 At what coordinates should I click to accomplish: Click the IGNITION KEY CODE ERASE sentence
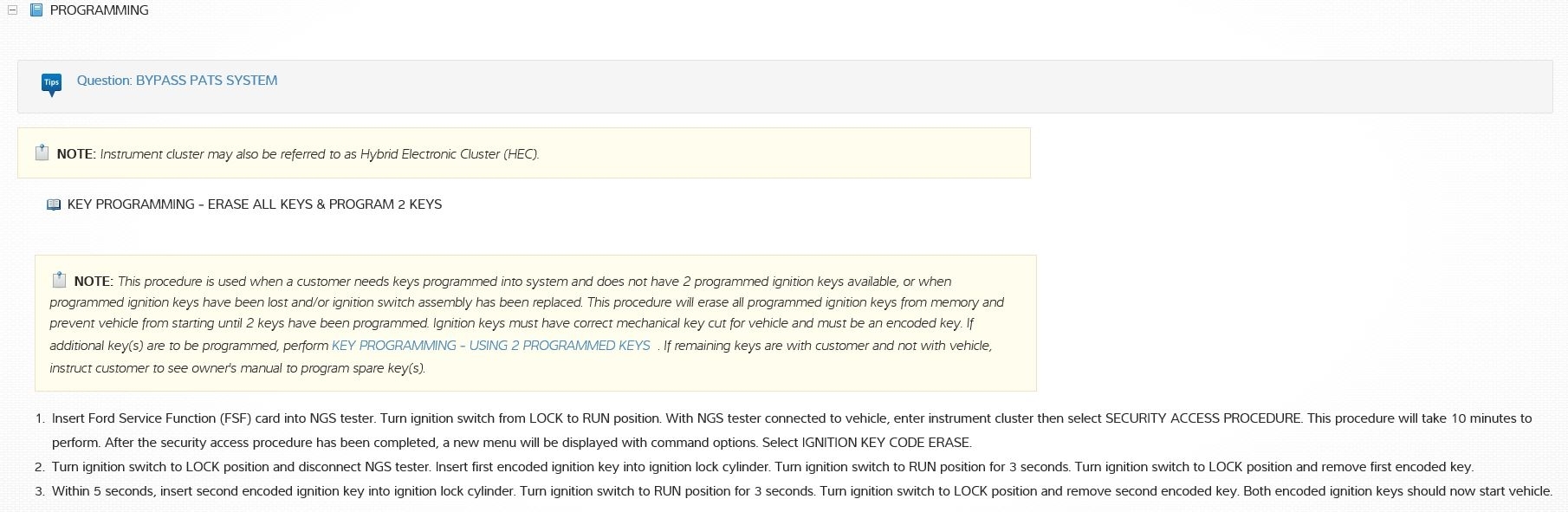click(x=865, y=443)
